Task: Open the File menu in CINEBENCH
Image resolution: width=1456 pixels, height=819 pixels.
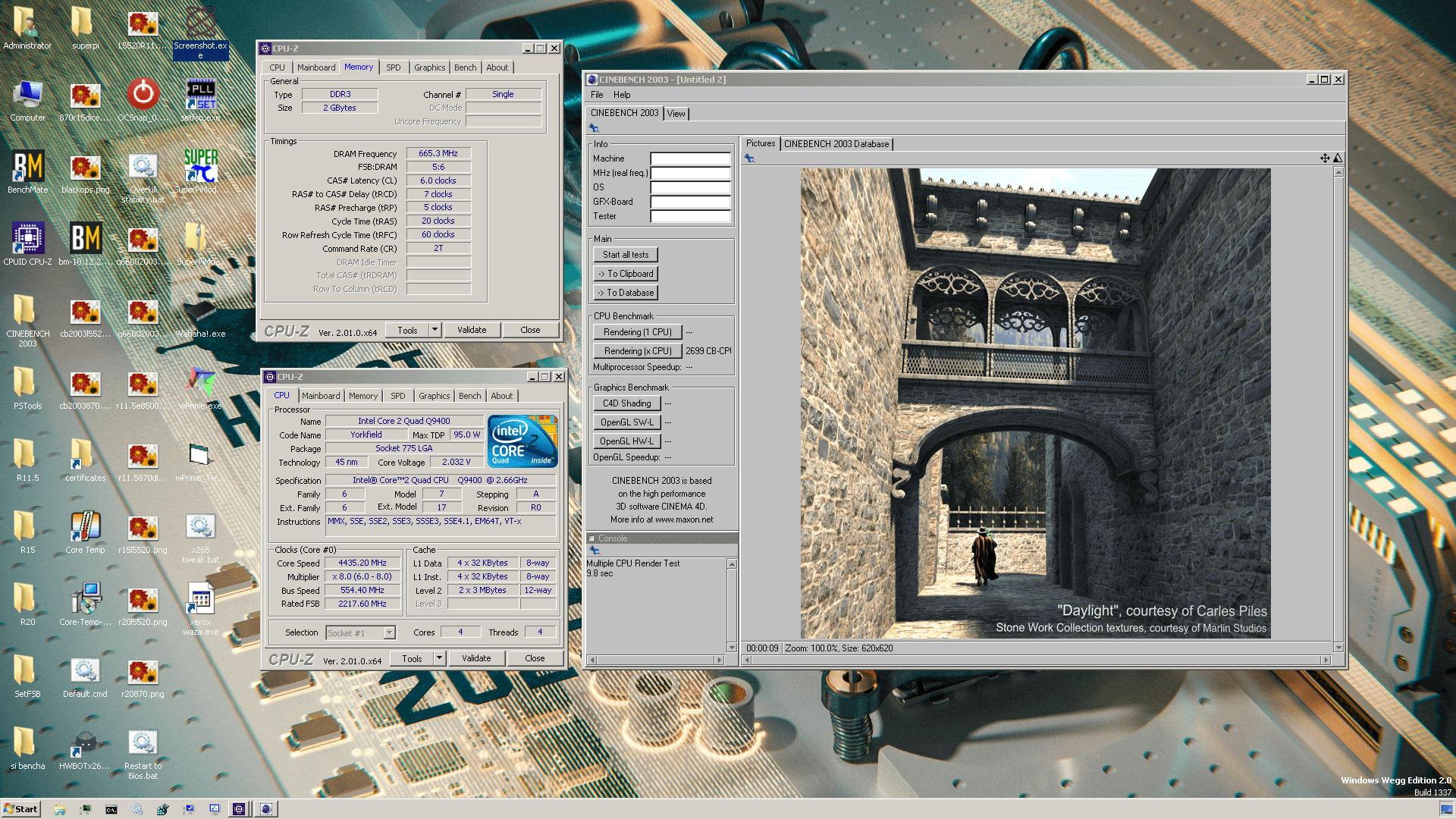Action: click(x=597, y=95)
